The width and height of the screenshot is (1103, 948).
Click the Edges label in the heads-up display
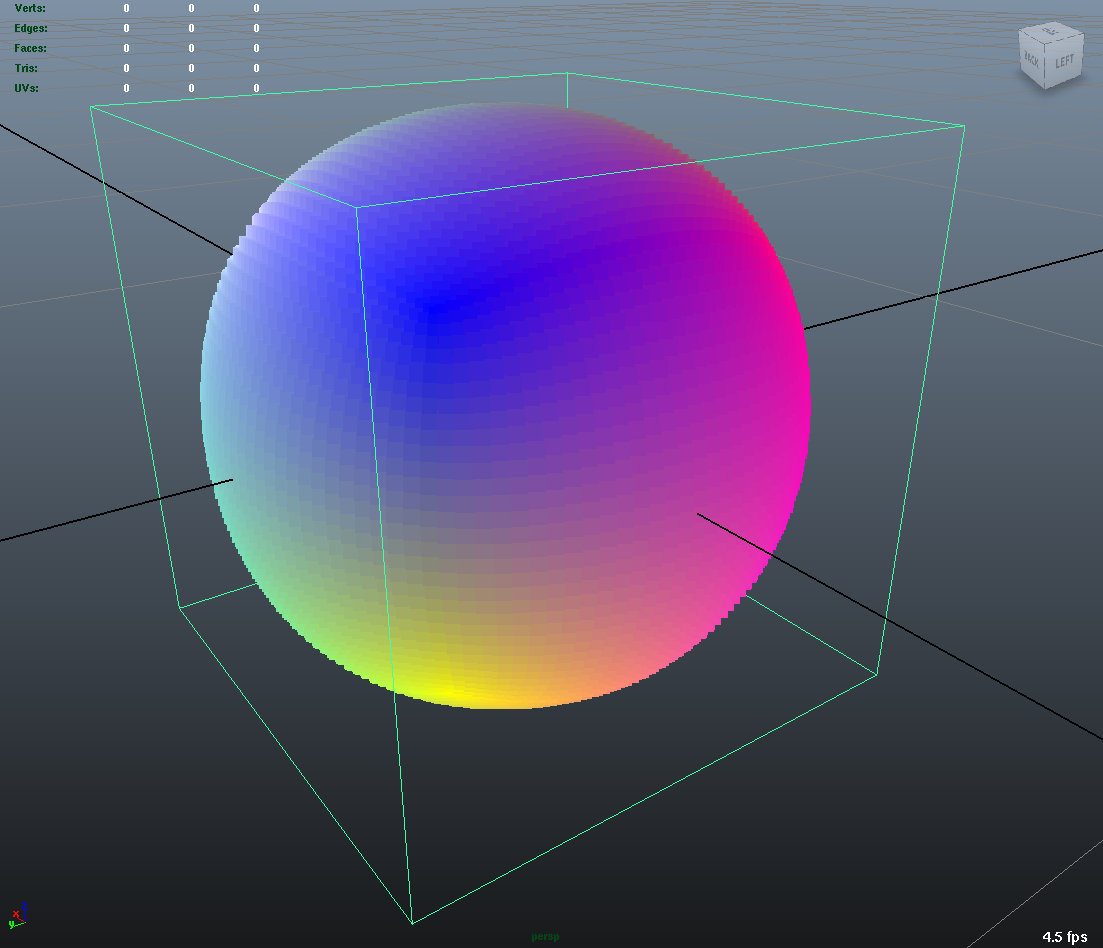click(x=31, y=28)
